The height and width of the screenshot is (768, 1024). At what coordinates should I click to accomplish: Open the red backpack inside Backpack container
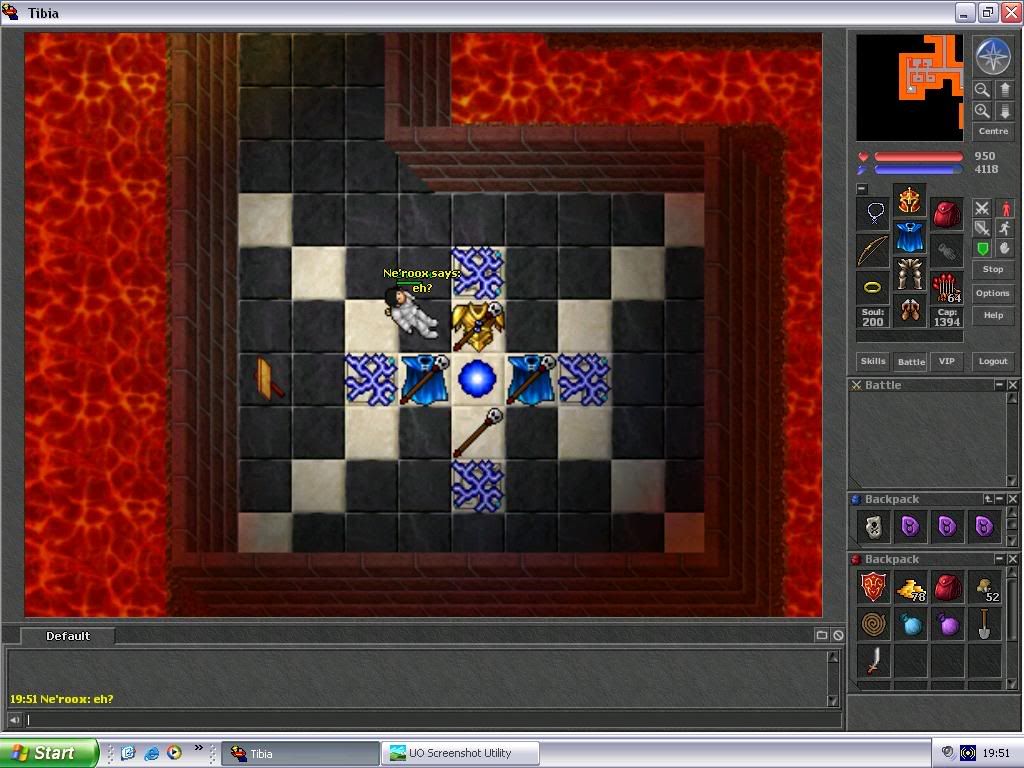coord(948,586)
